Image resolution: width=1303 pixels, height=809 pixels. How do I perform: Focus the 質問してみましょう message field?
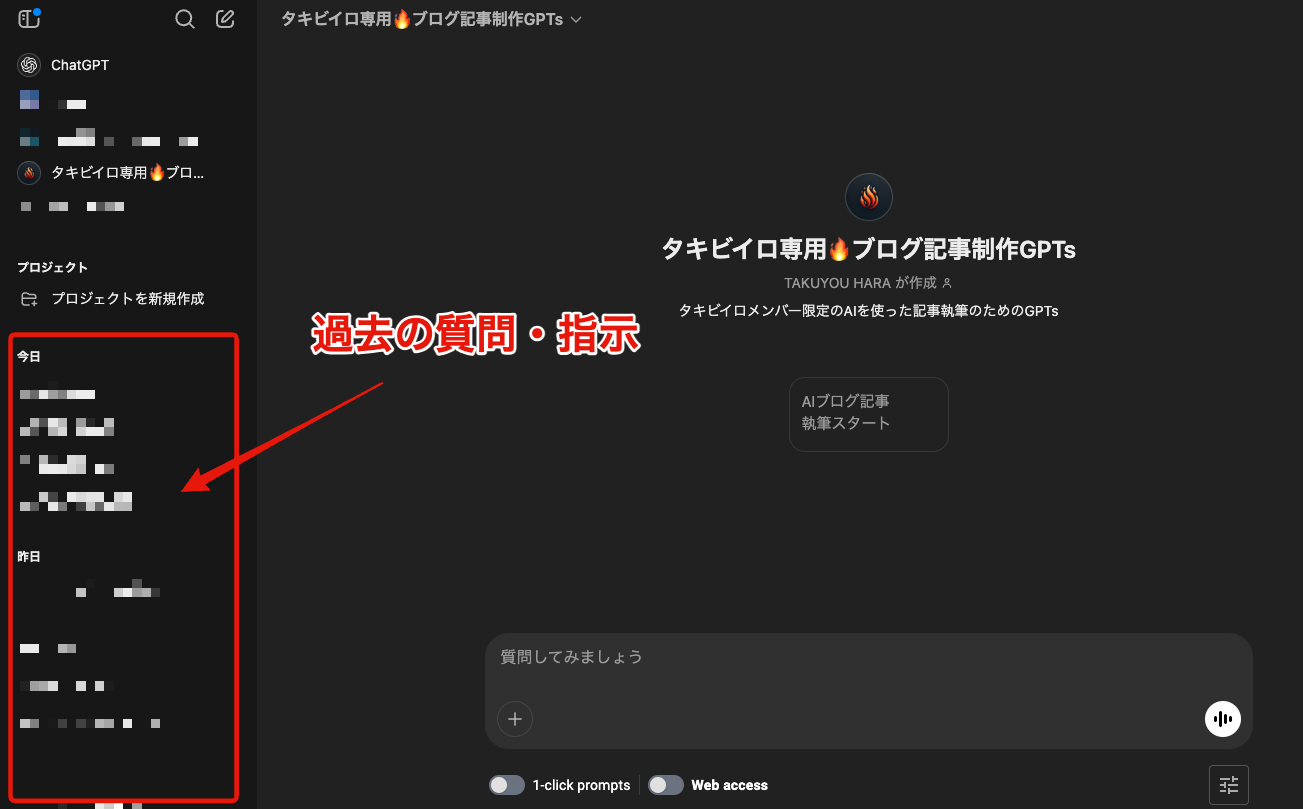[868, 657]
